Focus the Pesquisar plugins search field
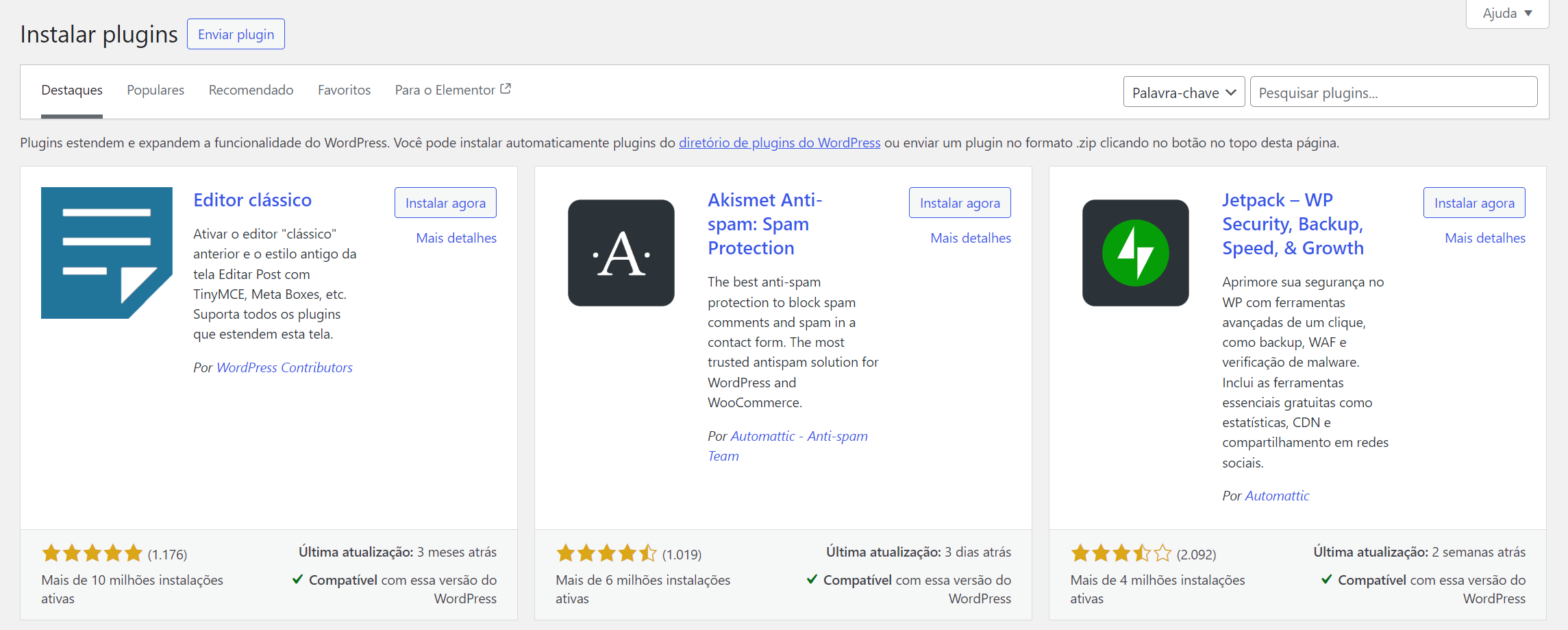 [1393, 92]
